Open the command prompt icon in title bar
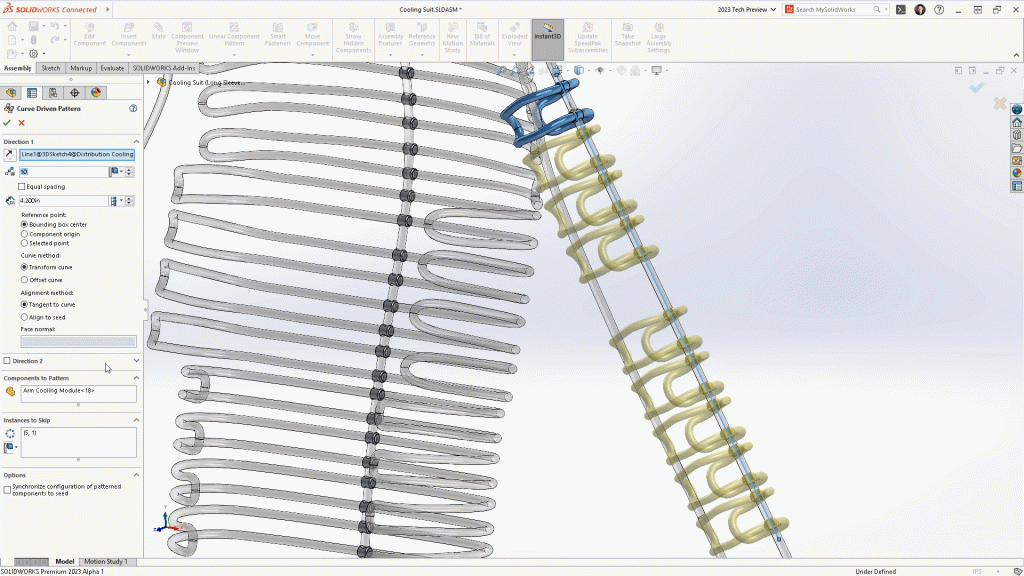Screen dimensions: 1024x576 901,9
